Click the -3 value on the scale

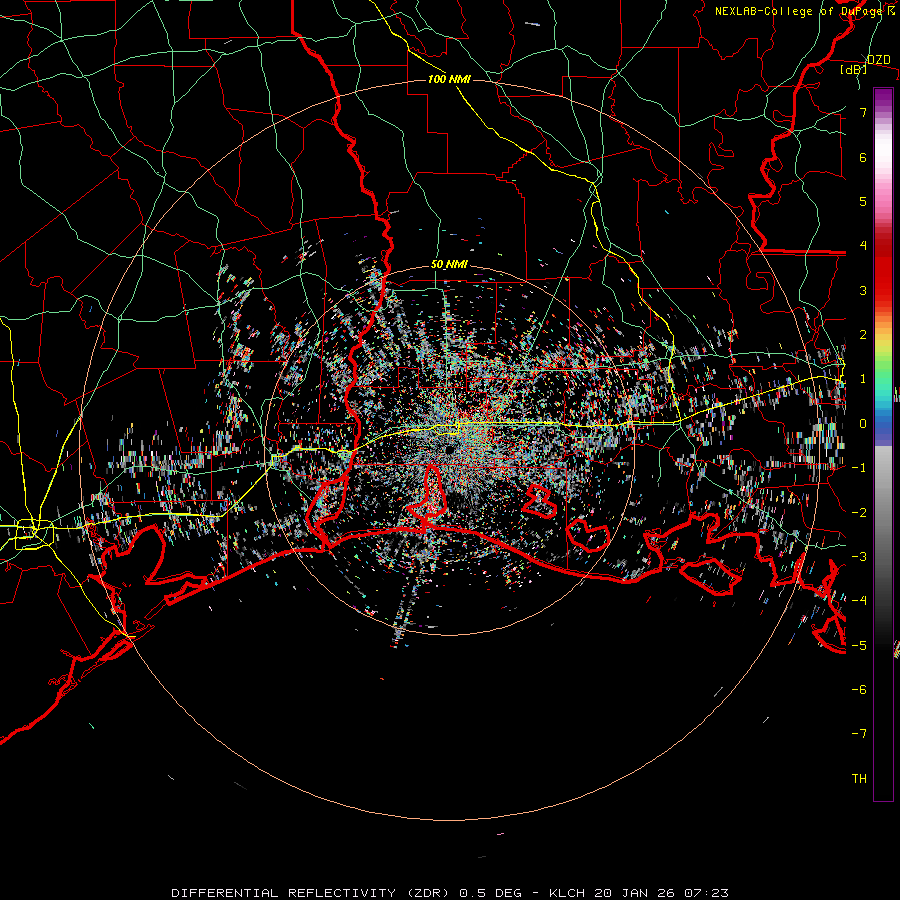pos(859,557)
